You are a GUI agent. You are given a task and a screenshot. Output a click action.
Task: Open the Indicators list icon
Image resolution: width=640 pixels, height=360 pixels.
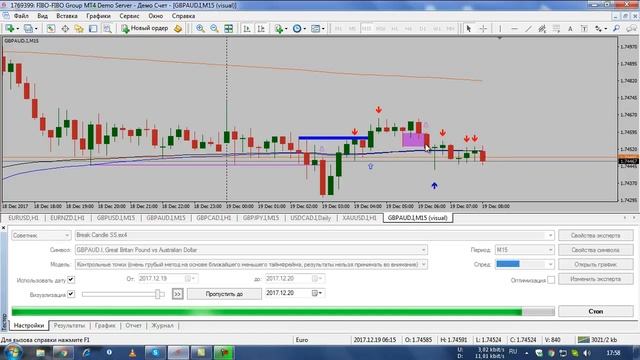pyautogui.click(x=280, y=29)
